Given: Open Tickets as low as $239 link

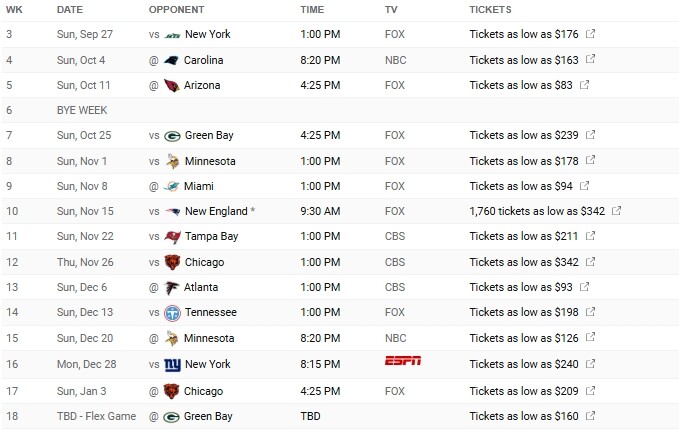Looking at the screenshot, I should point(524,135).
